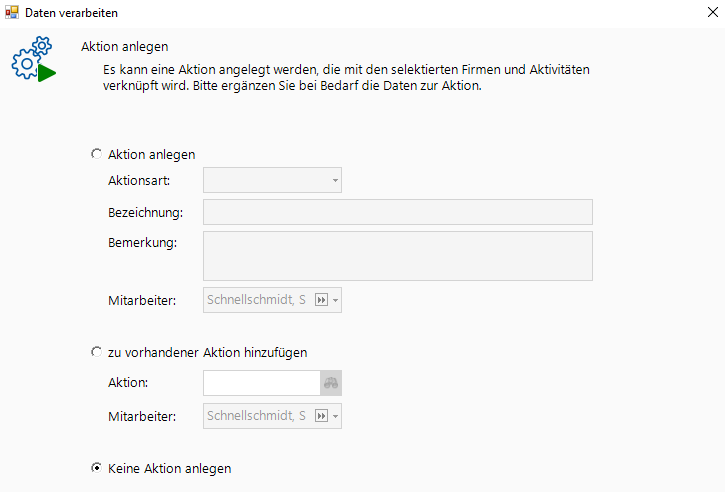Close the Daten verarbeiten dialog
This screenshot has height=492, width=725.
pos(709,11)
